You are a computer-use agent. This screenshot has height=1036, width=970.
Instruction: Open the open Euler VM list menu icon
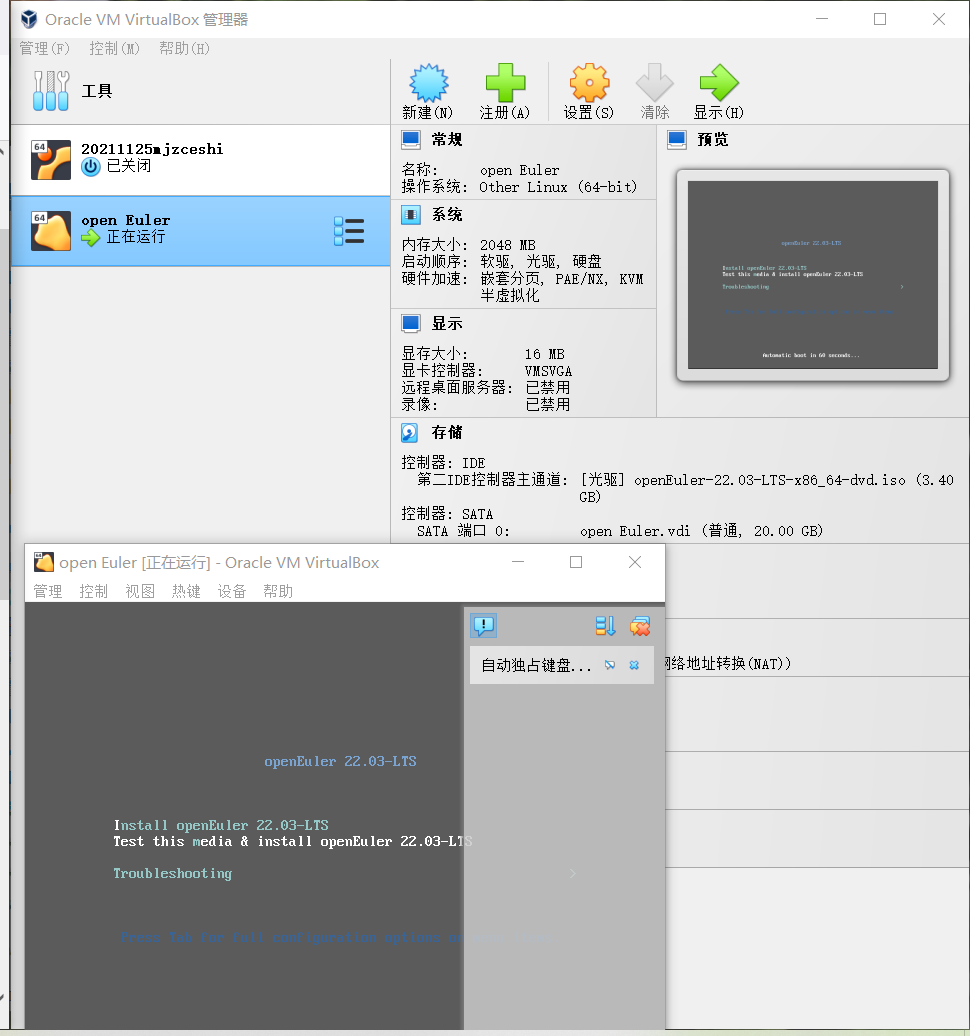click(x=349, y=231)
